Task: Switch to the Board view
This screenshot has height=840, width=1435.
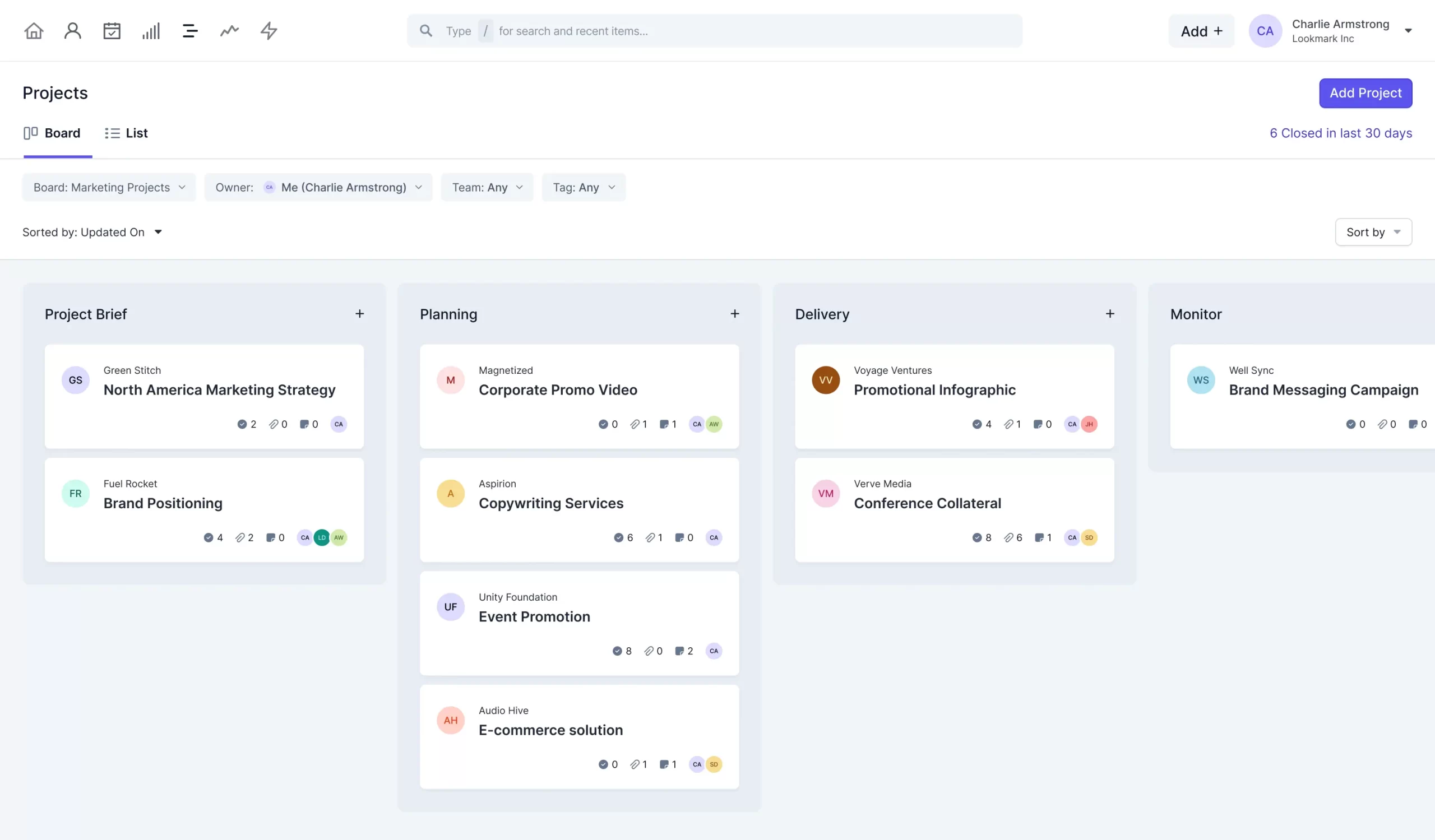Action: 52,133
